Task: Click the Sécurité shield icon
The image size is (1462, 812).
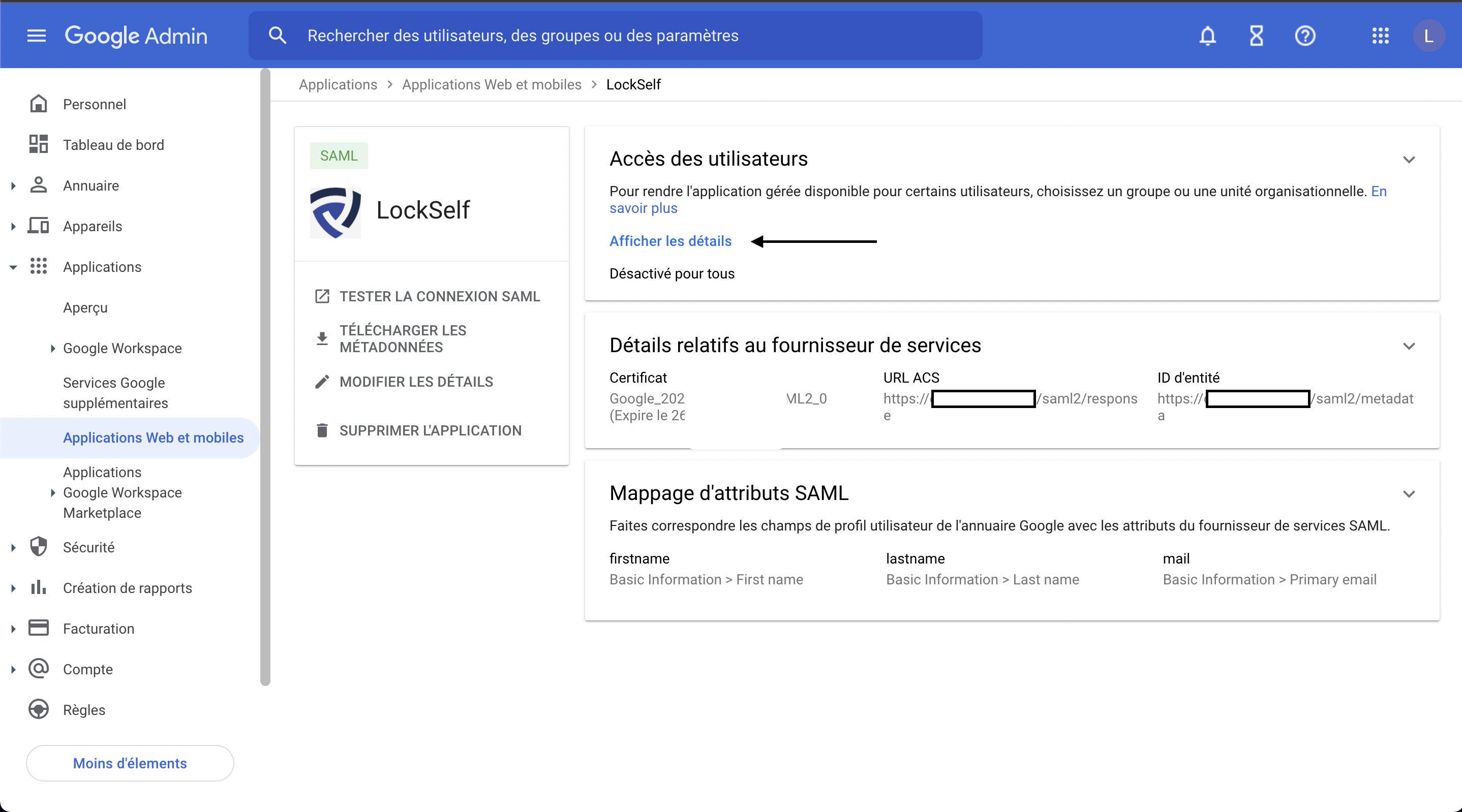Action: pos(39,547)
